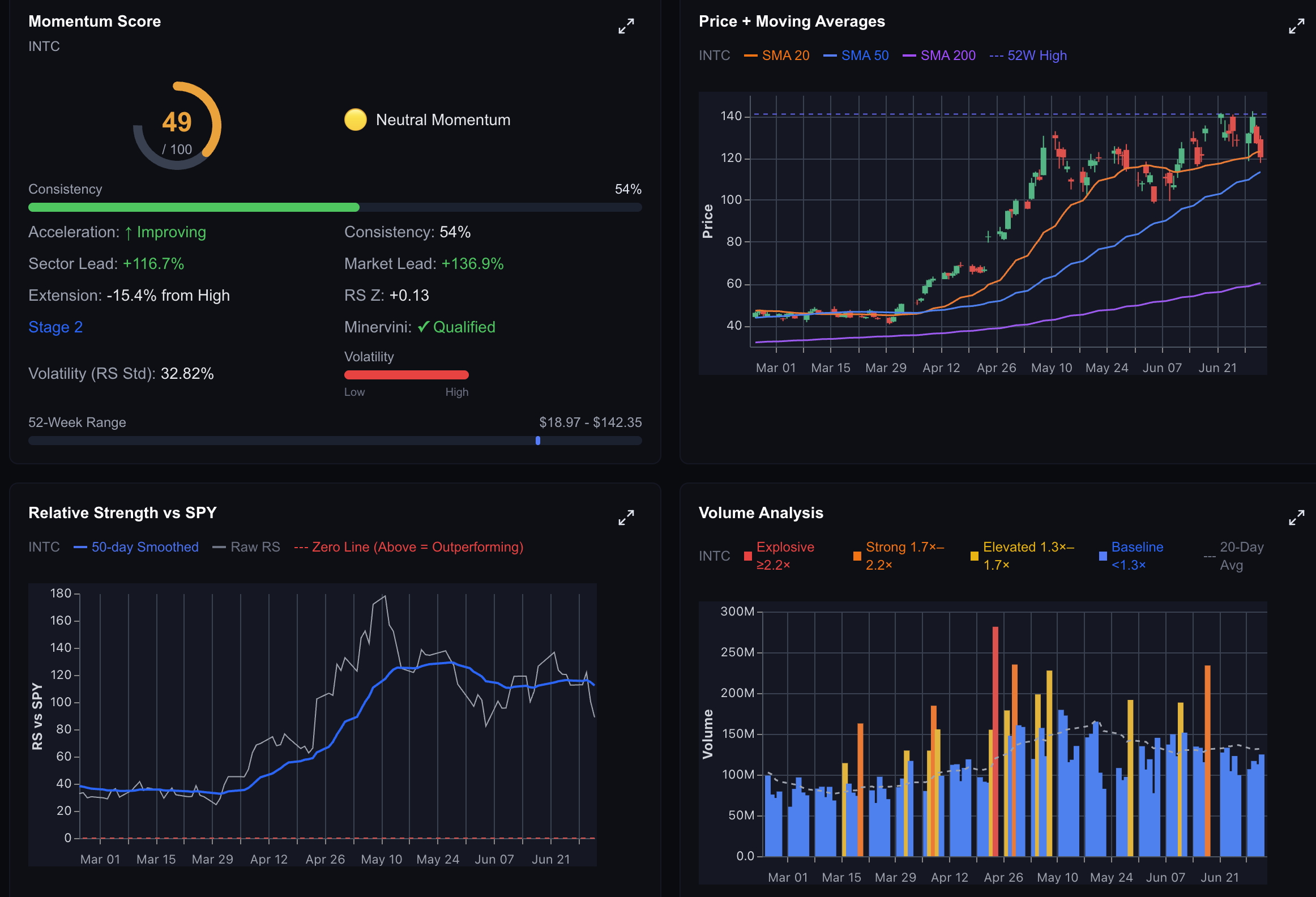
Task: Click the Momentum Score panel title
Action: pos(95,22)
